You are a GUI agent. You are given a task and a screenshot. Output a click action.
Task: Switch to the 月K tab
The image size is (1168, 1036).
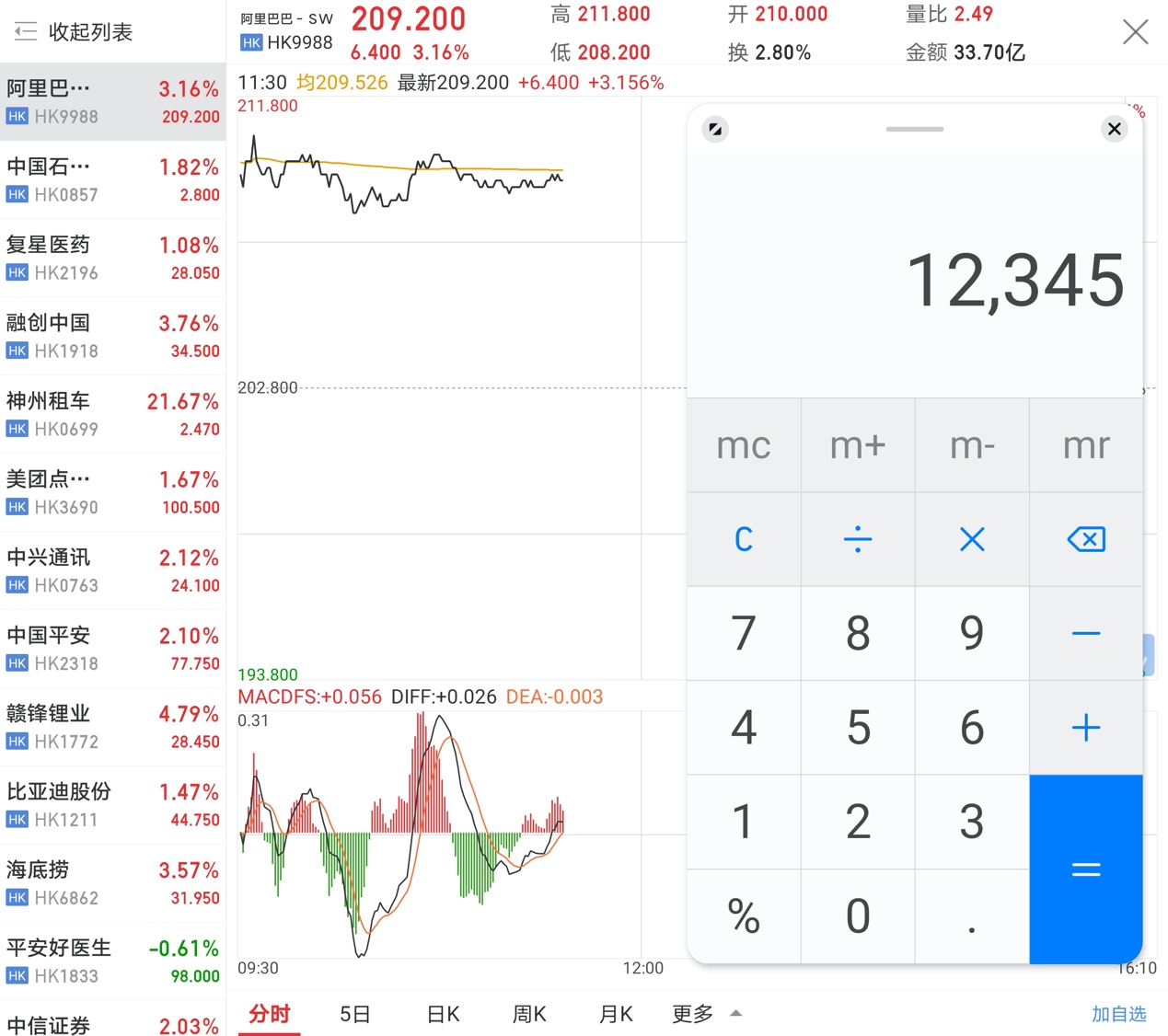click(615, 1013)
